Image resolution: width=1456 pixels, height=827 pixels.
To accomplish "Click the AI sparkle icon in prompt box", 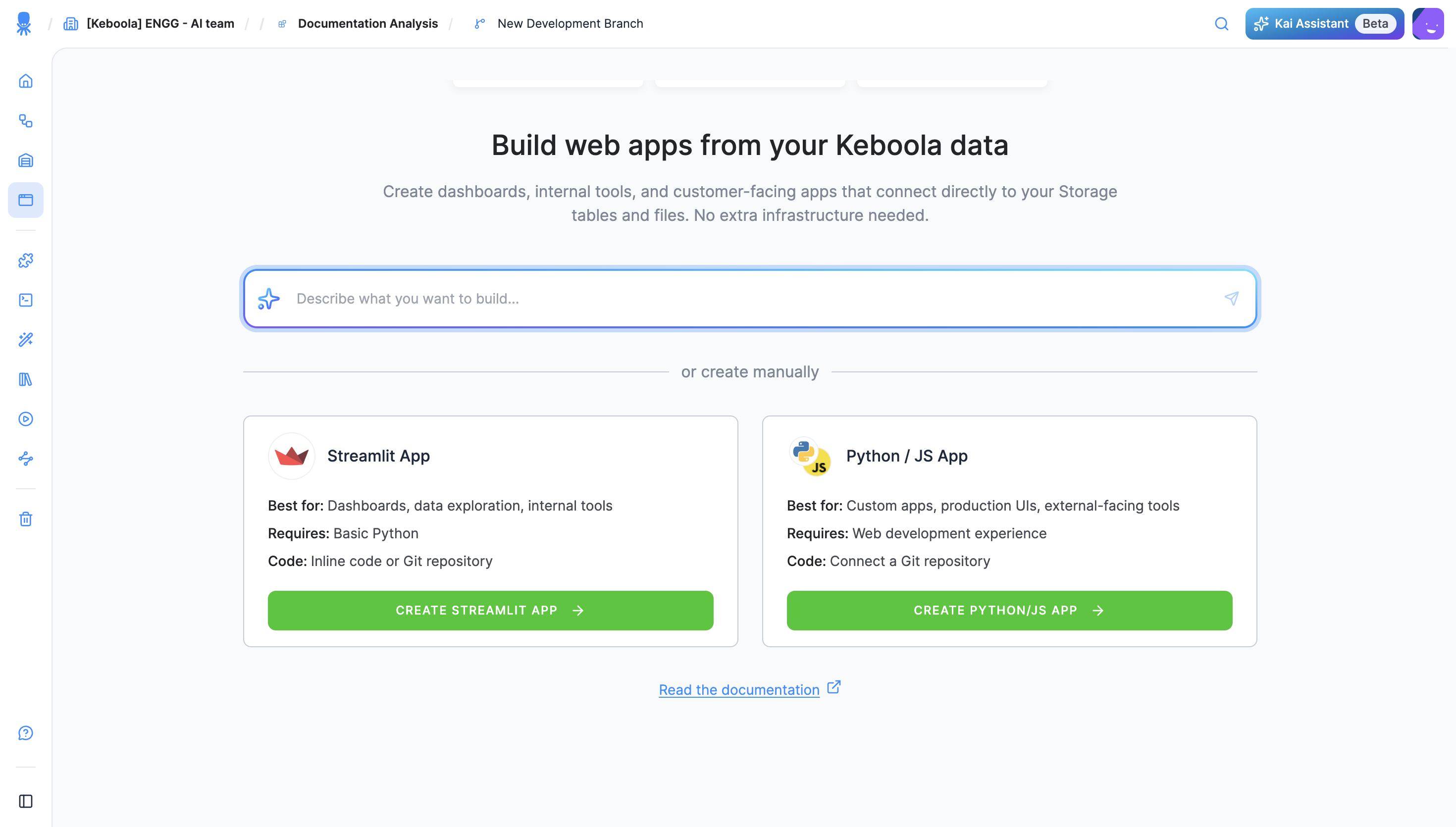I will click(268, 299).
